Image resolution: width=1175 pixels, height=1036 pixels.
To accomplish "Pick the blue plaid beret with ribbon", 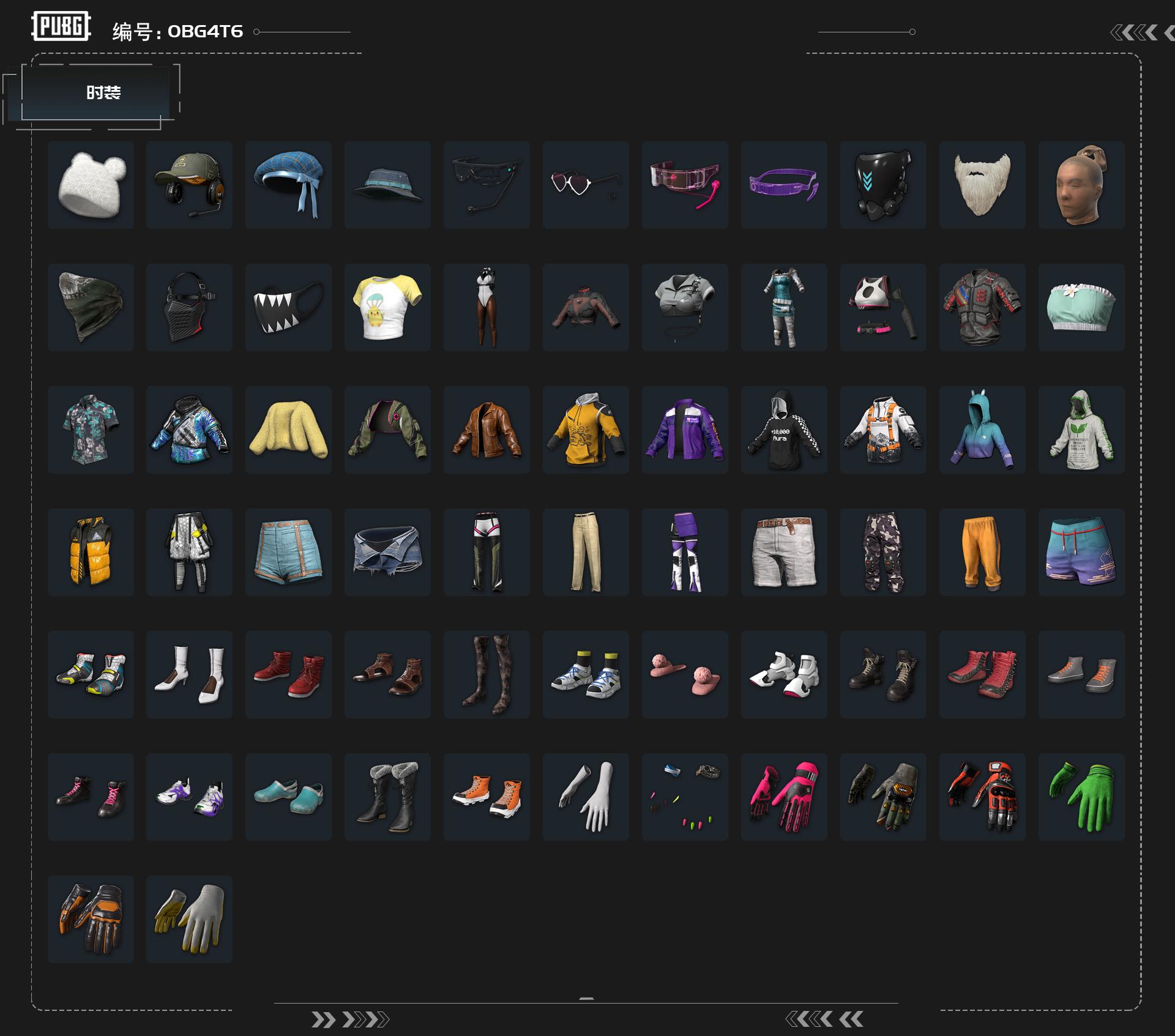I will pyautogui.click(x=288, y=185).
